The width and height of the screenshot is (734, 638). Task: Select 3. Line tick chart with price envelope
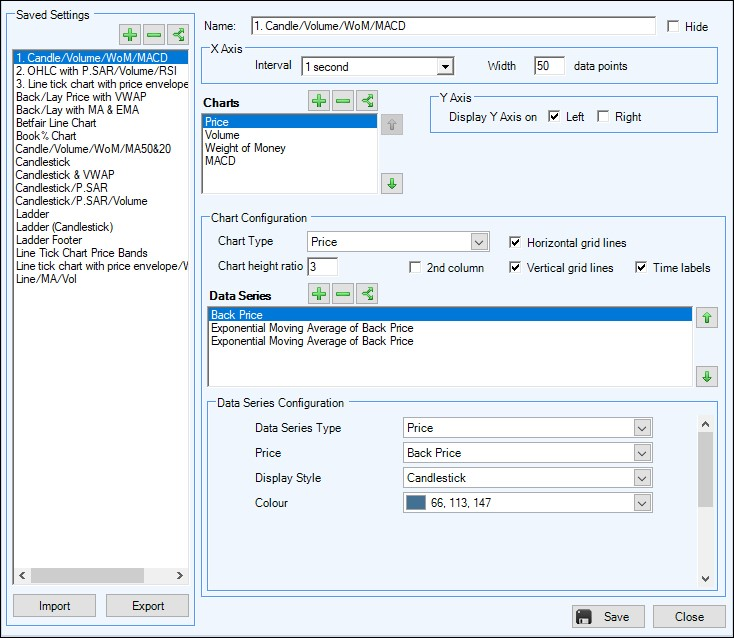click(x=102, y=84)
